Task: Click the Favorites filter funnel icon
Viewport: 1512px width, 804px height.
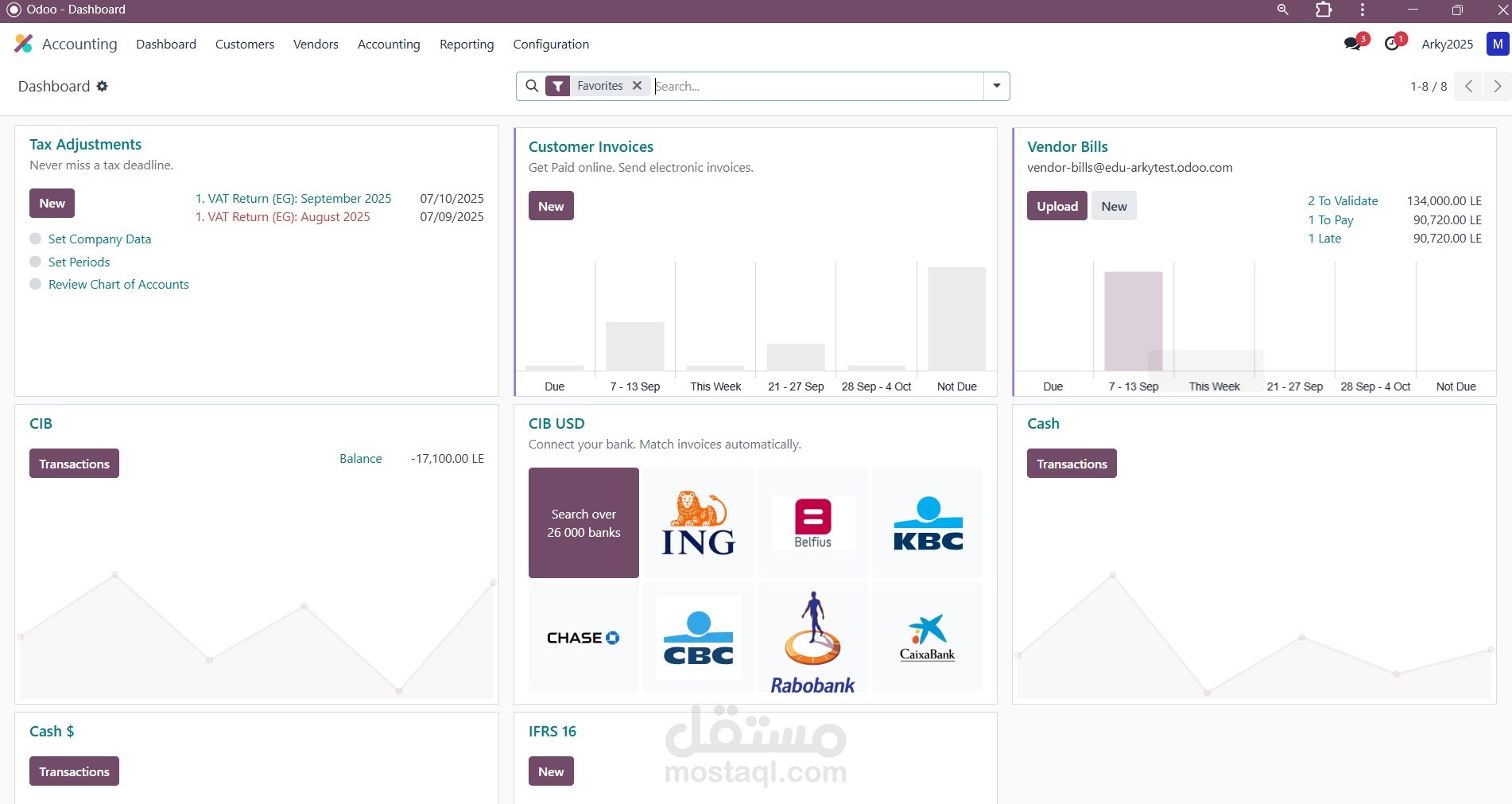Action: pyautogui.click(x=558, y=86)
